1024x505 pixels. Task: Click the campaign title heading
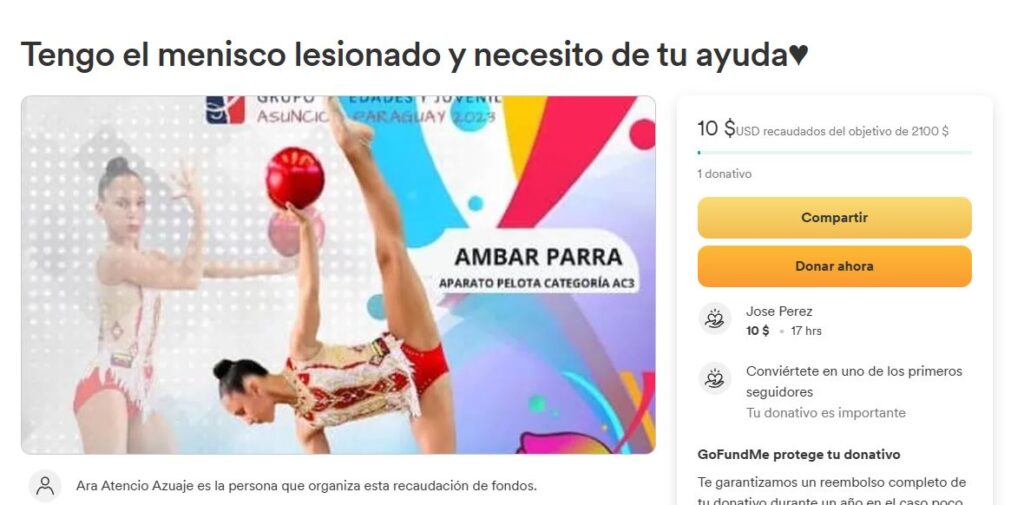coord(415,55)
